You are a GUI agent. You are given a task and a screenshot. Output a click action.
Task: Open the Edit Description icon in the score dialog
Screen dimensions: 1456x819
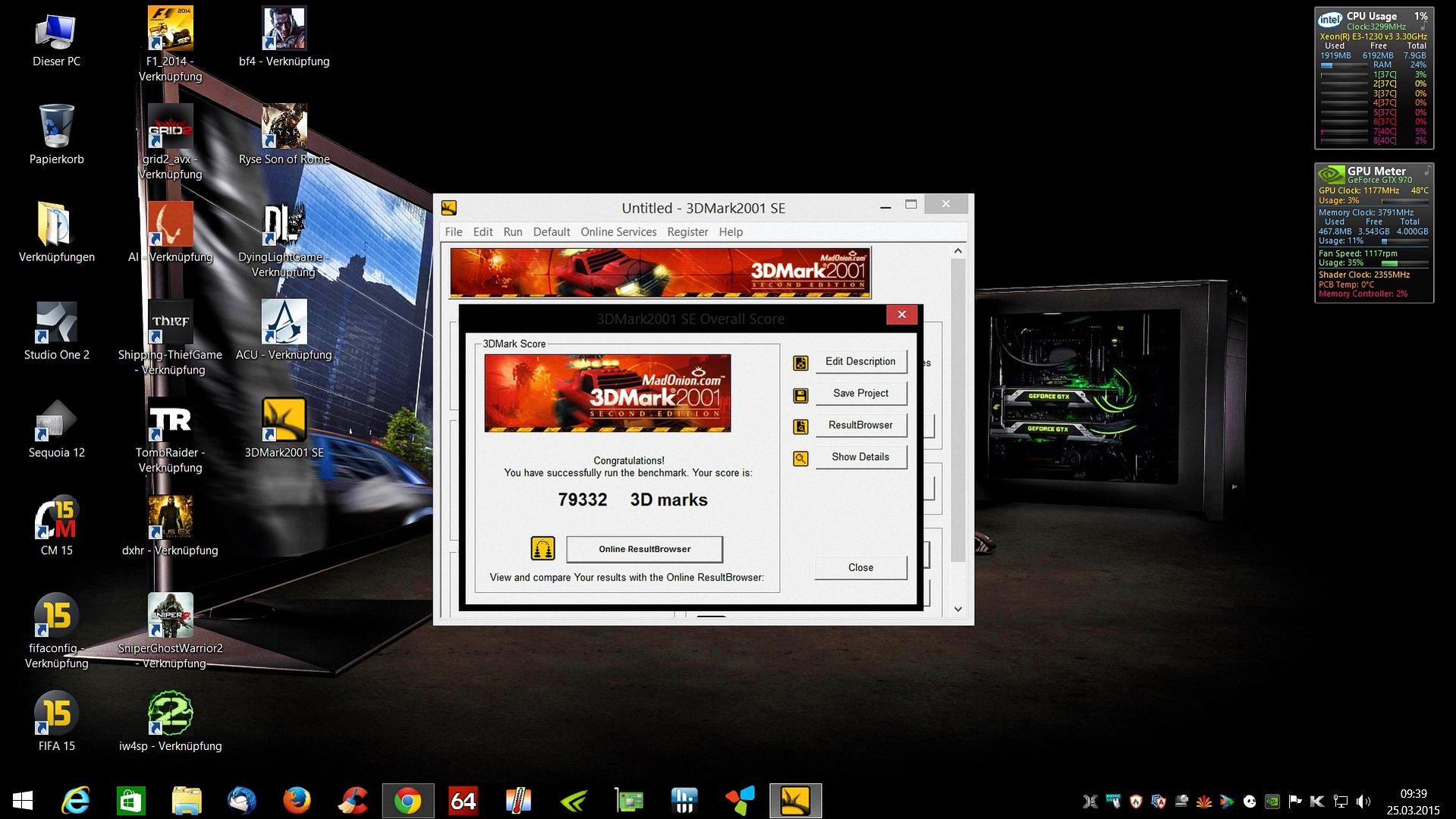pyautogui.click(x=800, y=363)
